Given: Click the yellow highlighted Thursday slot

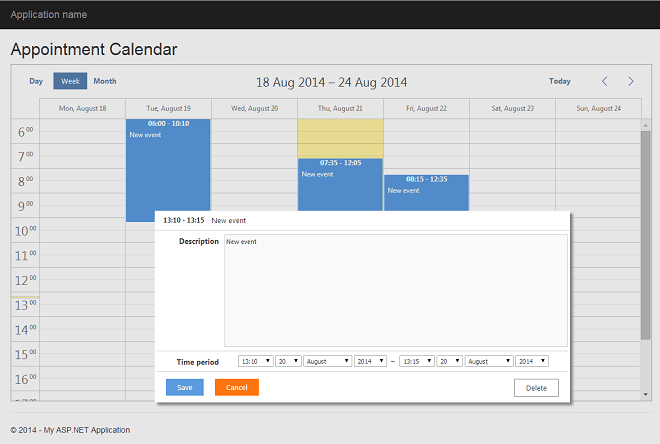Looking at the screenshot, I should (x=340, y=138).
